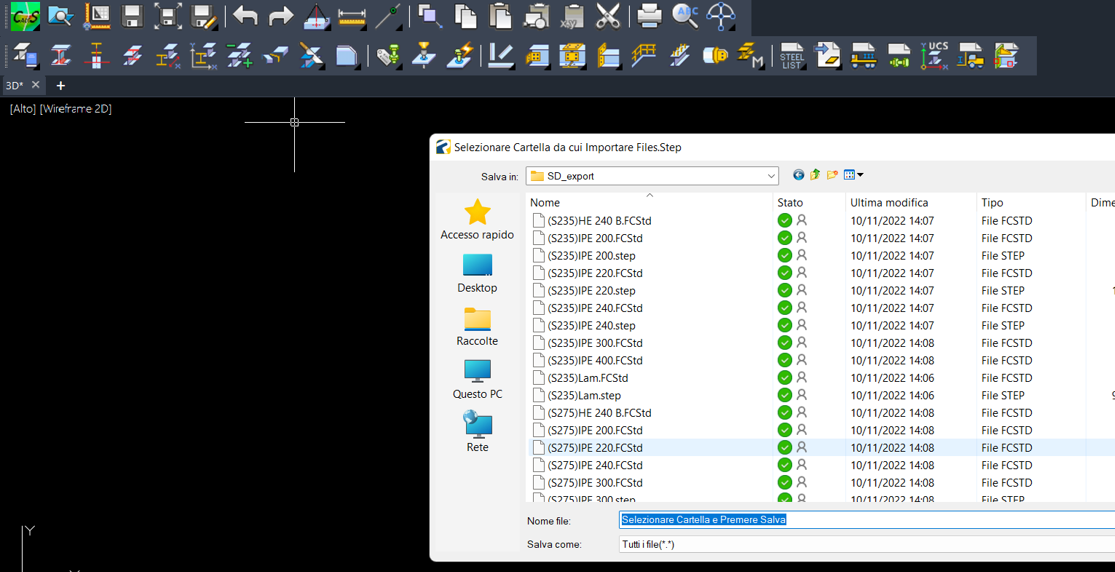Image resolution: width=1115 pixels, height=572 pixels.
Task: Open the view menu dropdown in dialog
Action: pos(853,175)
